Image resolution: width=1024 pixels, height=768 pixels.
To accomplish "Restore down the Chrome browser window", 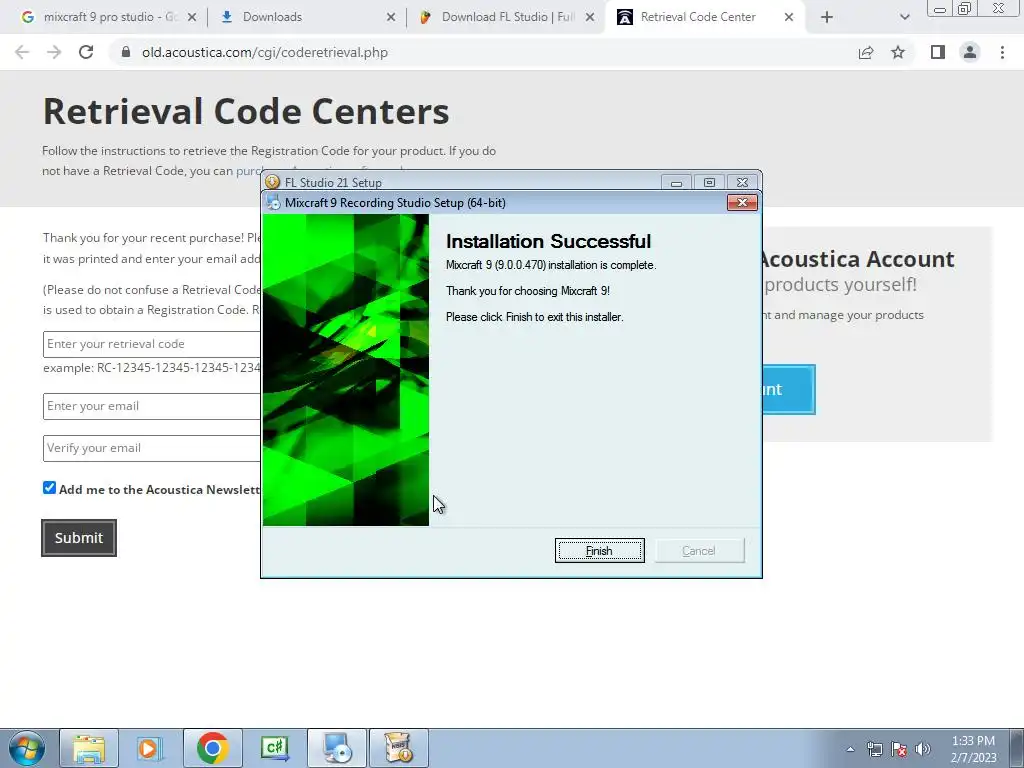I will (x=965, y=8).
